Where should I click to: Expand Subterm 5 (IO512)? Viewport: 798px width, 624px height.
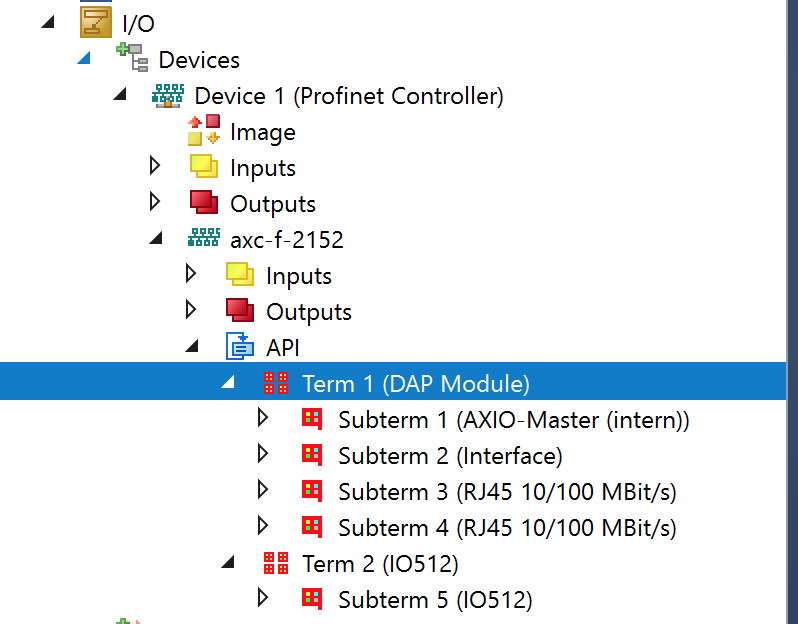click(263, 598)
